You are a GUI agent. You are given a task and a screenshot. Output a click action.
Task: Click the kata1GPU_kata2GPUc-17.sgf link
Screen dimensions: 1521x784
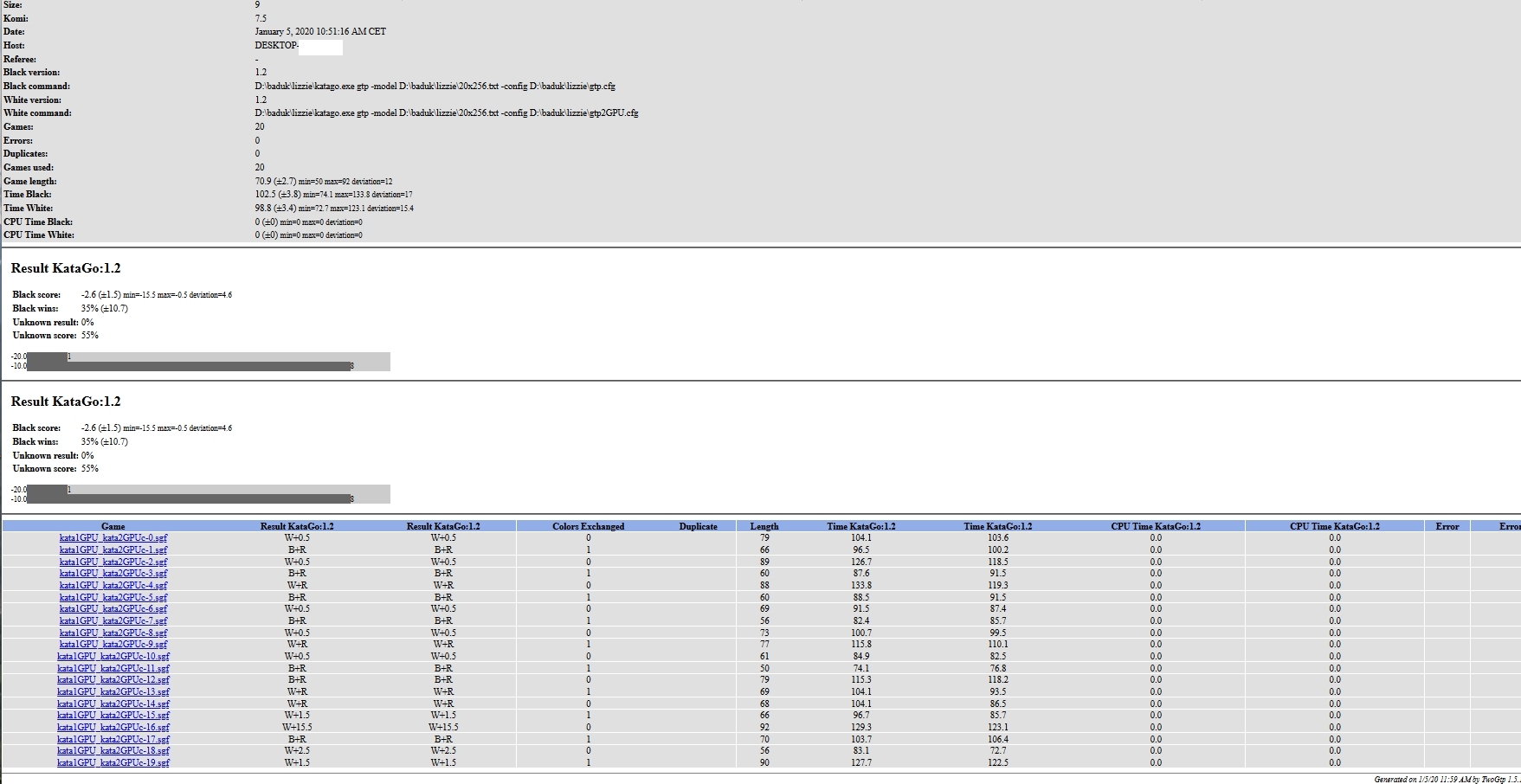point(113,740)
